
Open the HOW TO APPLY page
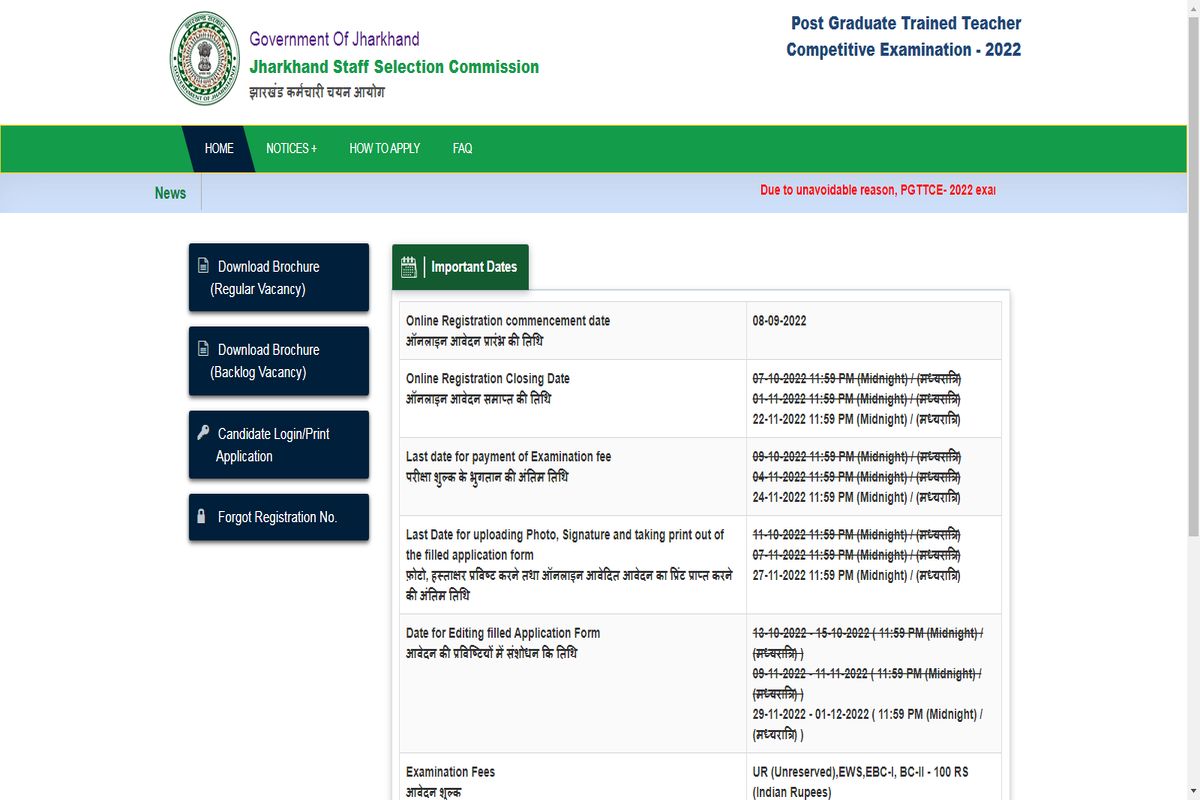point(384,148)
